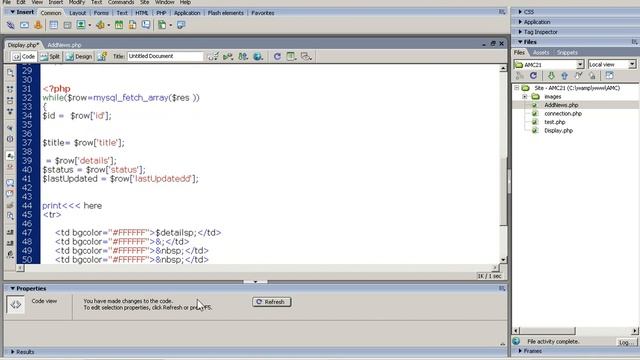
Task: Open the Modify menu
Action: point(77,2)
